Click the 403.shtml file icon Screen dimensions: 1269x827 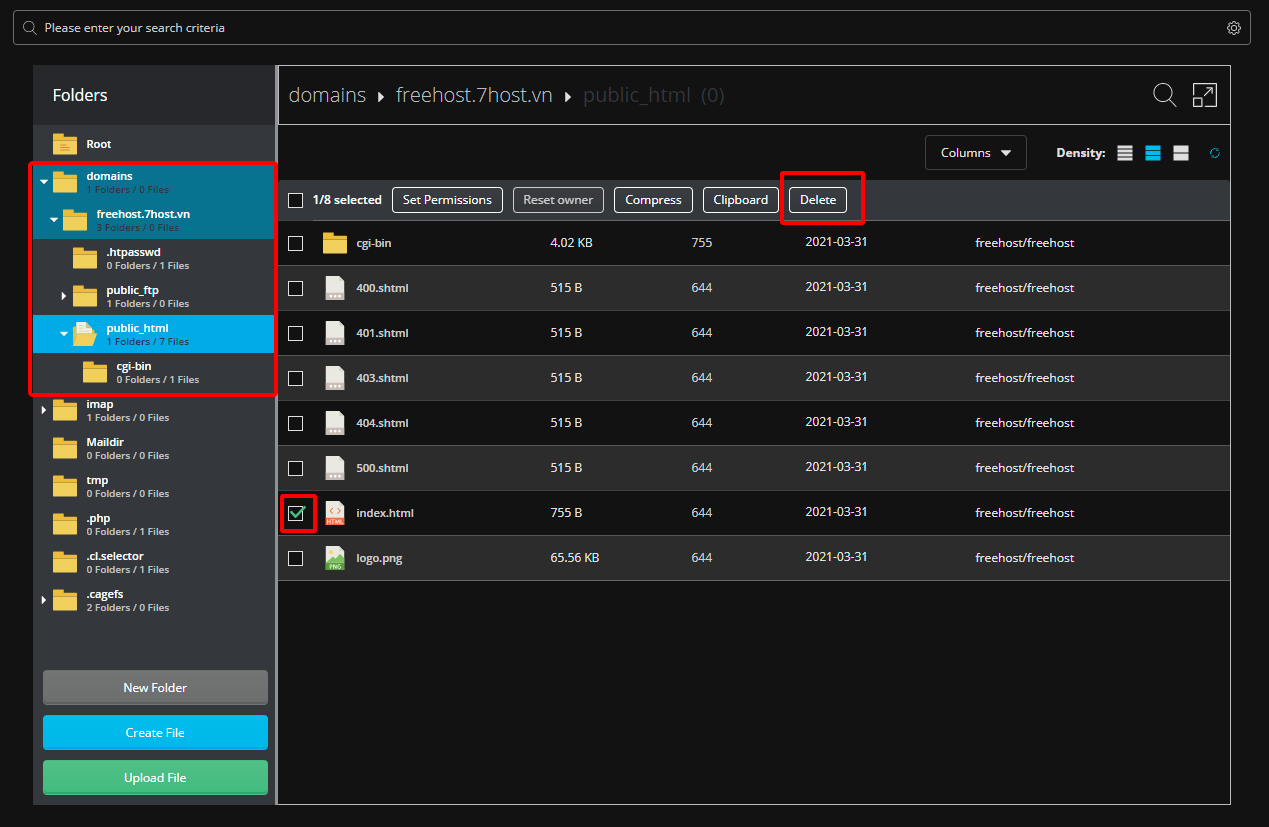(x=334, y=378)
